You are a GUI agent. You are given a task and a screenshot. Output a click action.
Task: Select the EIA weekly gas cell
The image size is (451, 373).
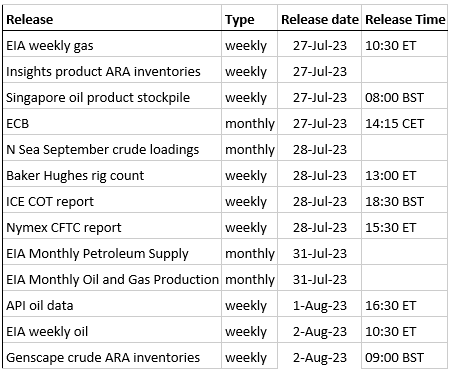pyautogui.click(x=112, y=45)
